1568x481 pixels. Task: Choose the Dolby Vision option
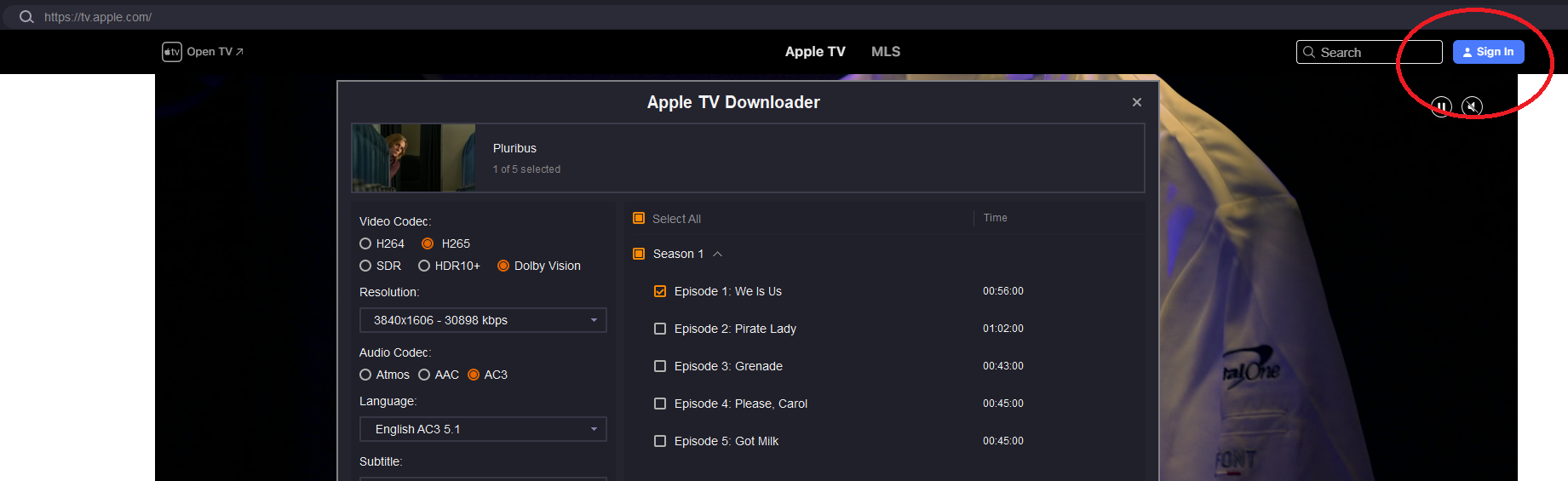click(x=503, y=266)
